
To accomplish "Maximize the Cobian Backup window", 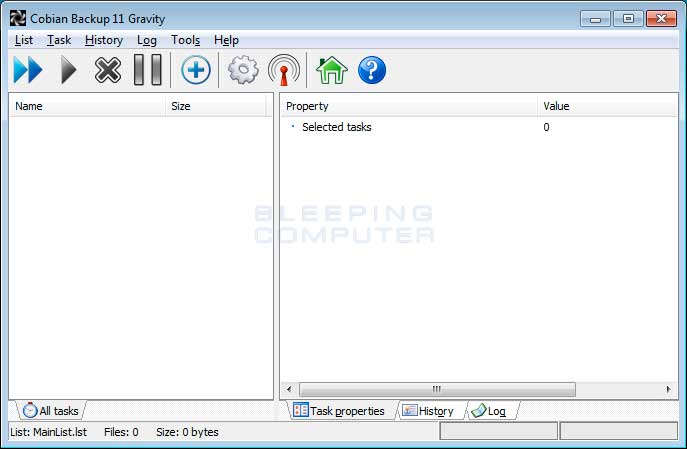I will [628, 19].
